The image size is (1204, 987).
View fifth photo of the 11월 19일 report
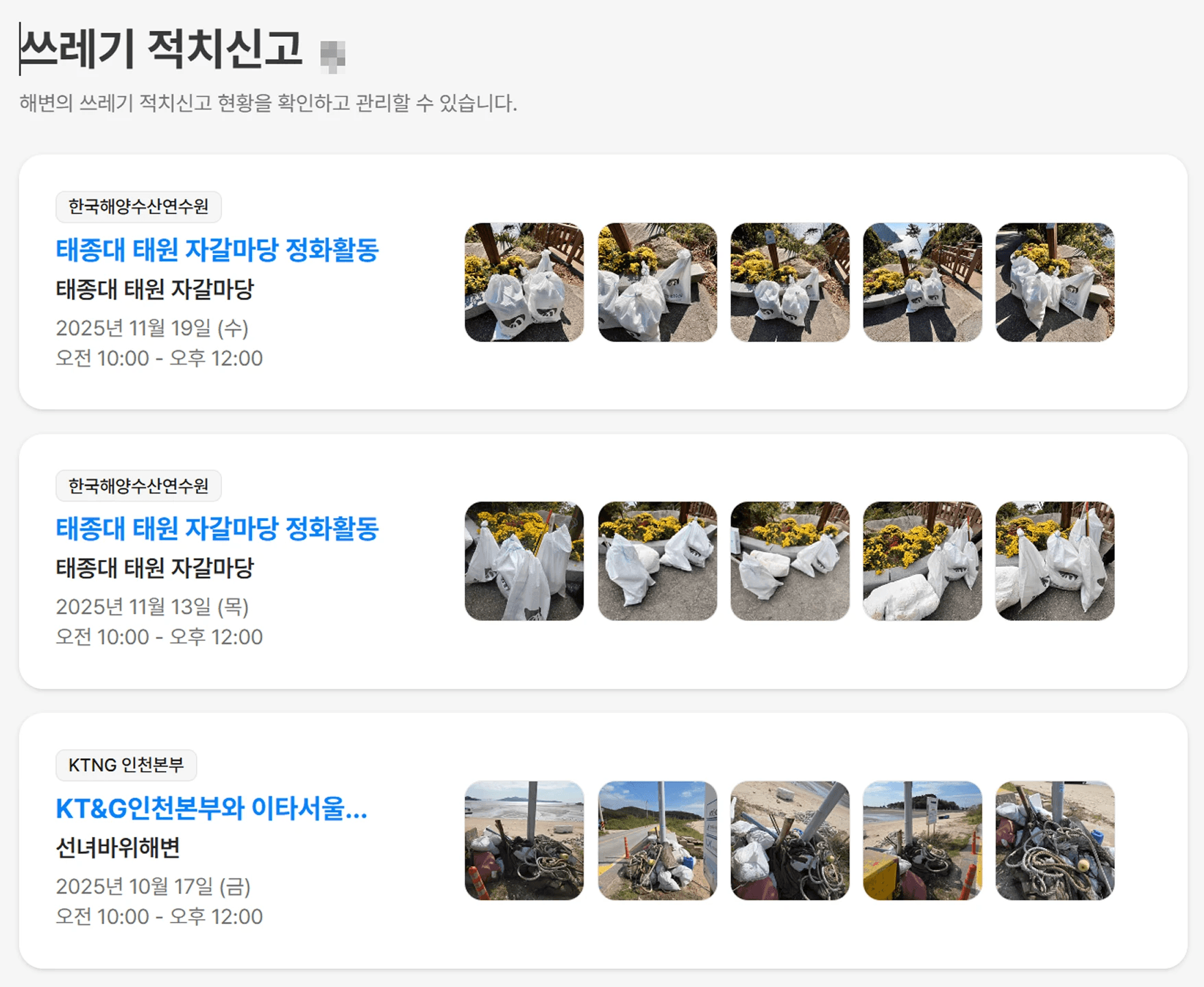(1055, 282)
